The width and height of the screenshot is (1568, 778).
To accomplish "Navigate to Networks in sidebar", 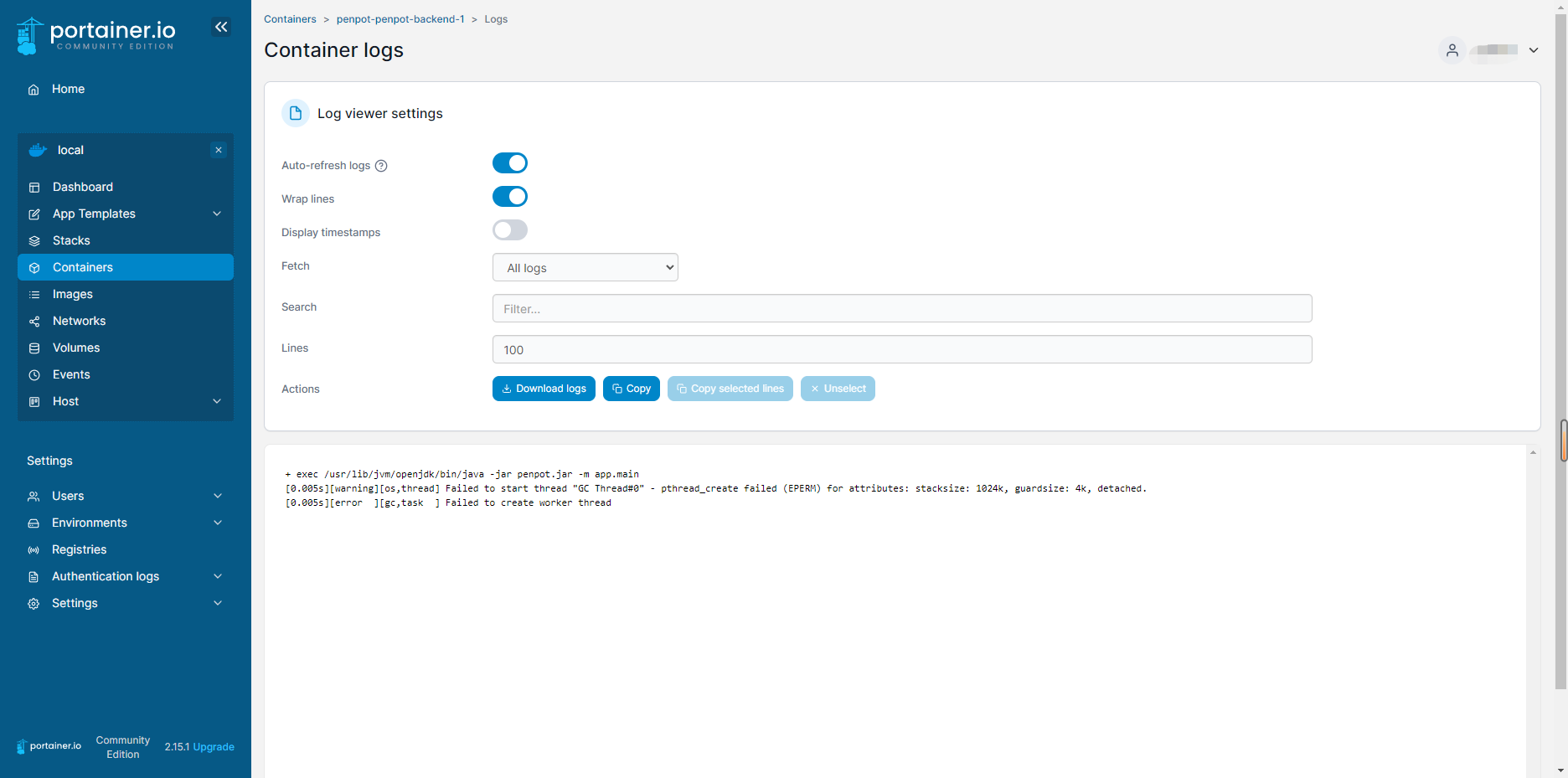I will [x=126, y=321].
